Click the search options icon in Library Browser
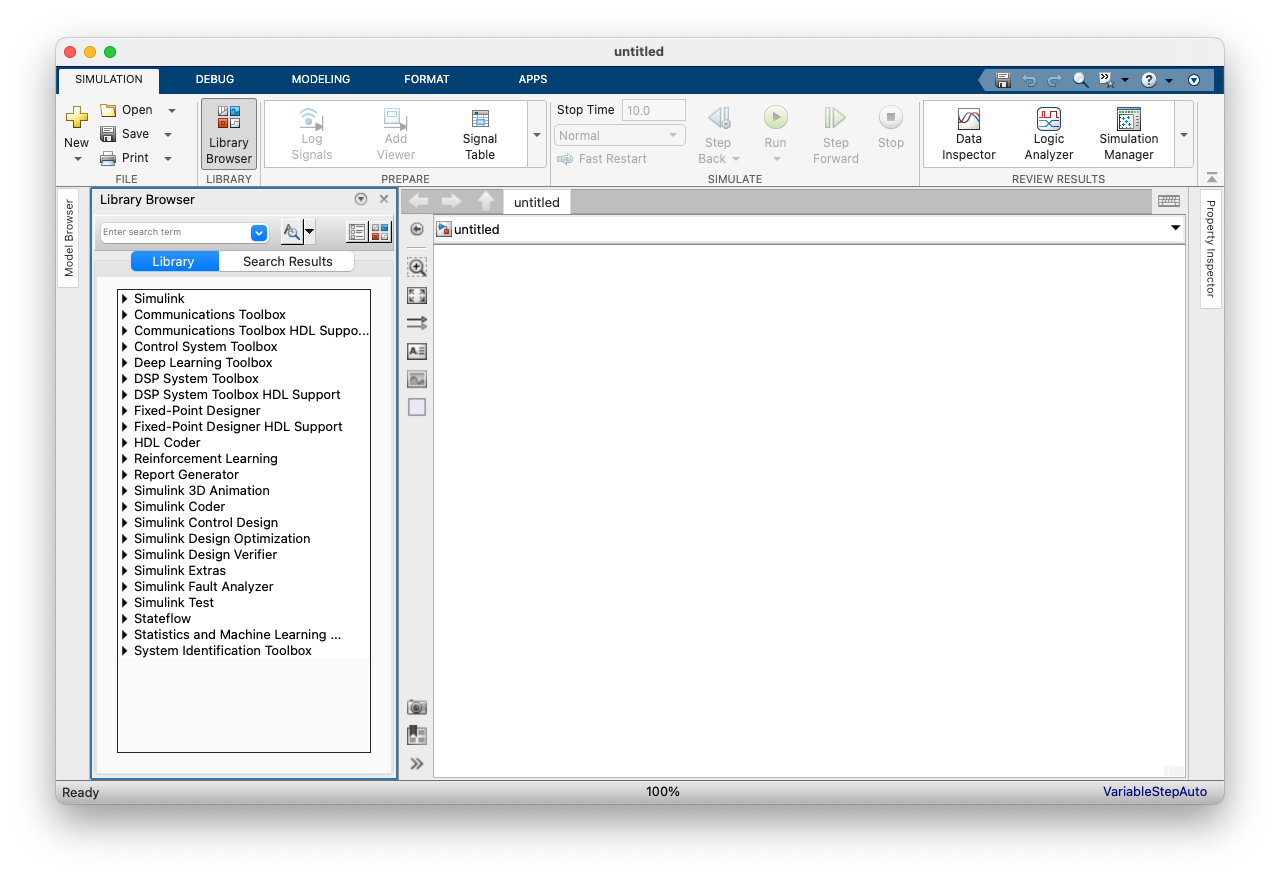 [x=291, y=232]
